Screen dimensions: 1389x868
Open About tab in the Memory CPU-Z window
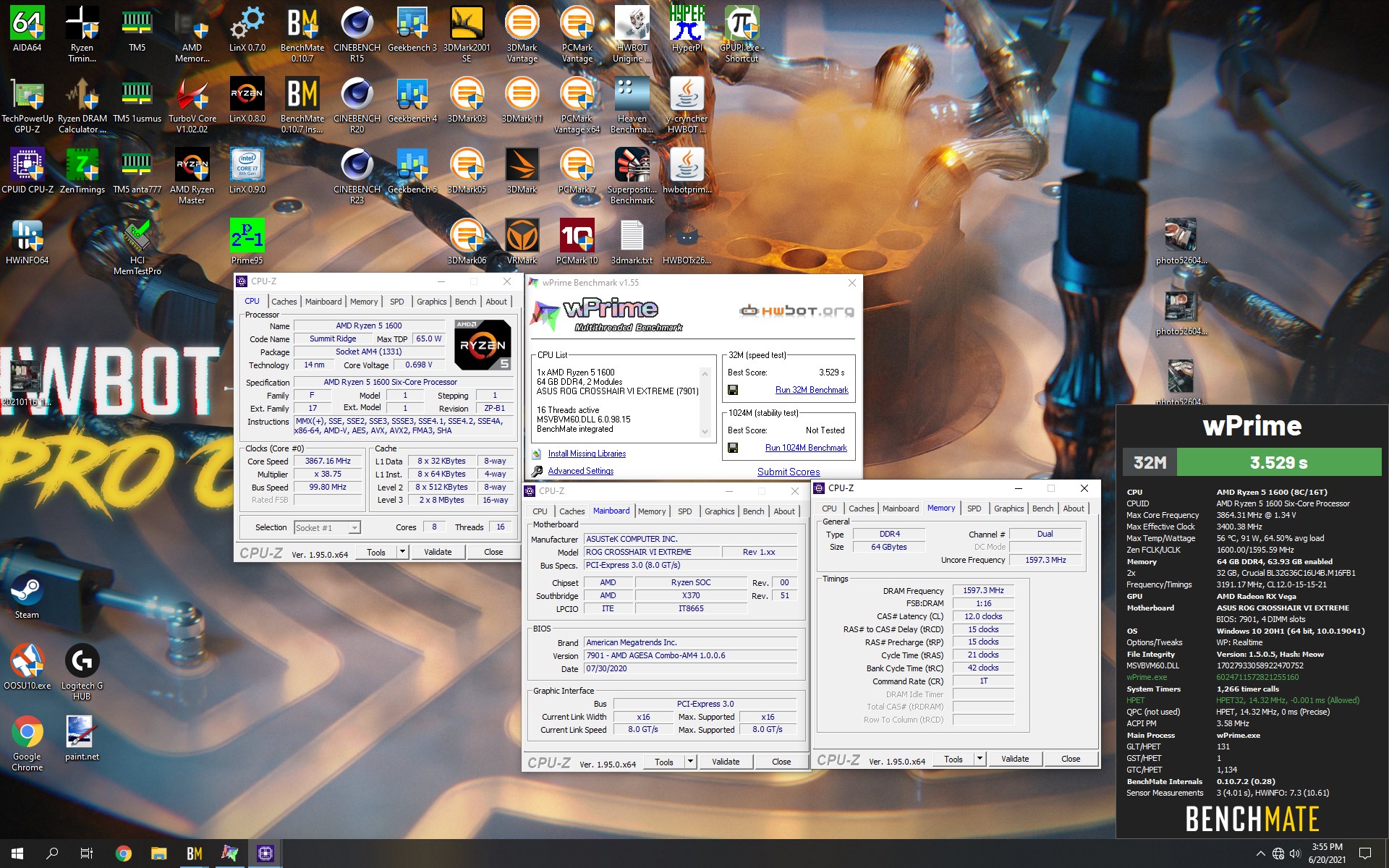coord(1073,509)
